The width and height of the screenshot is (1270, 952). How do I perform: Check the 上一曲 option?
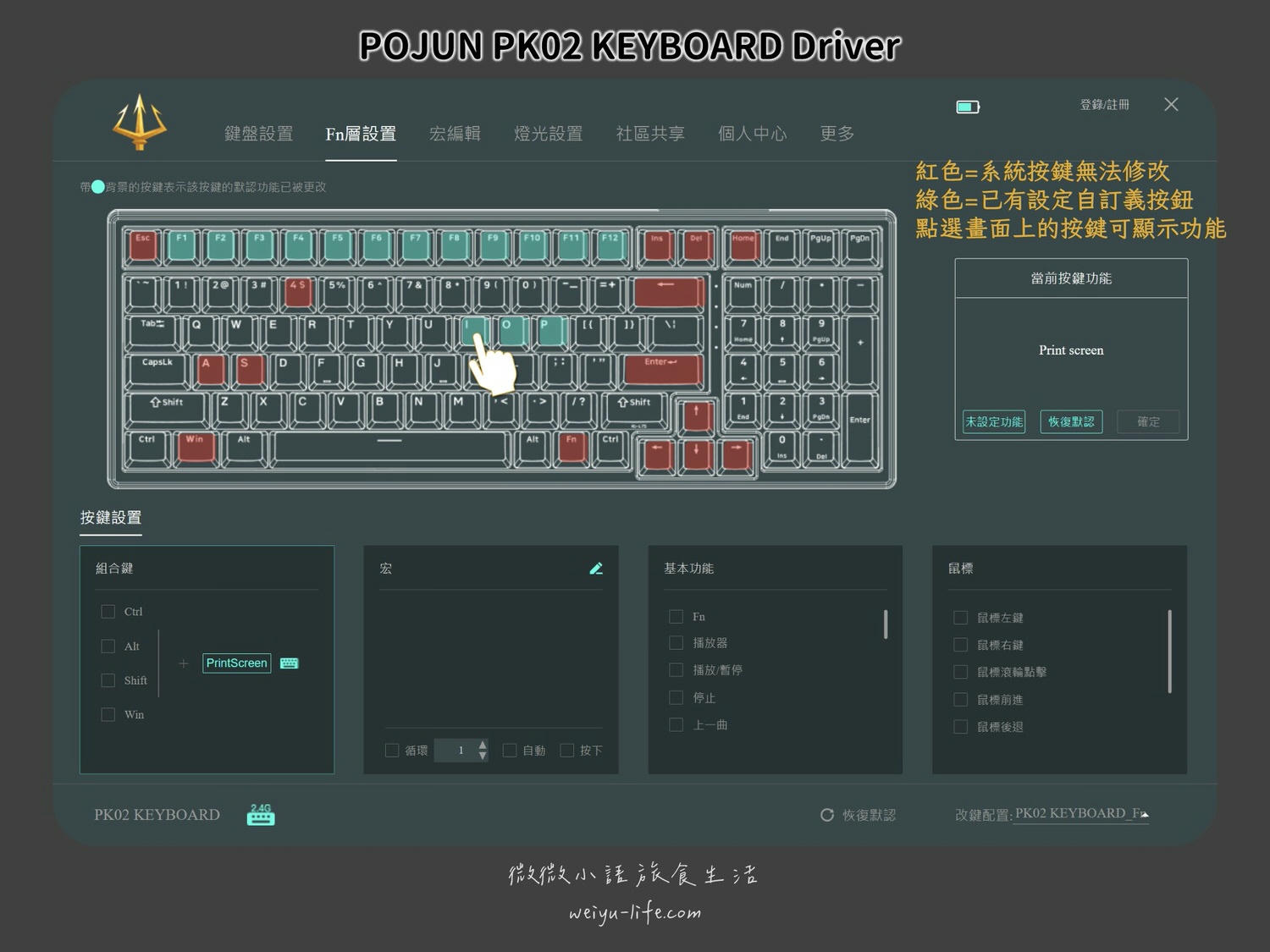(x=676, y=724)
